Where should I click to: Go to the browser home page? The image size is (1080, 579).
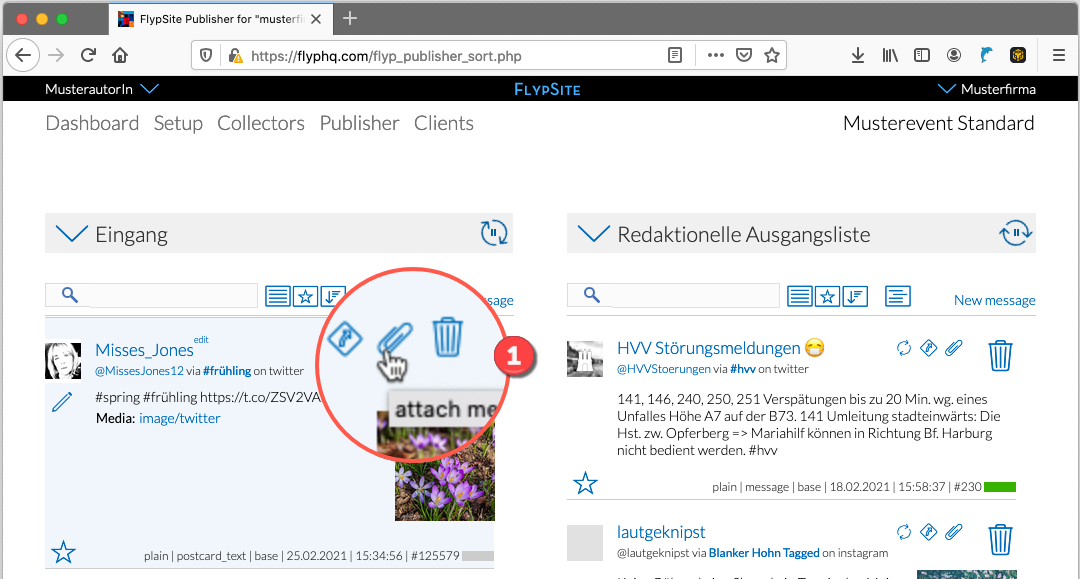[120, 55]
